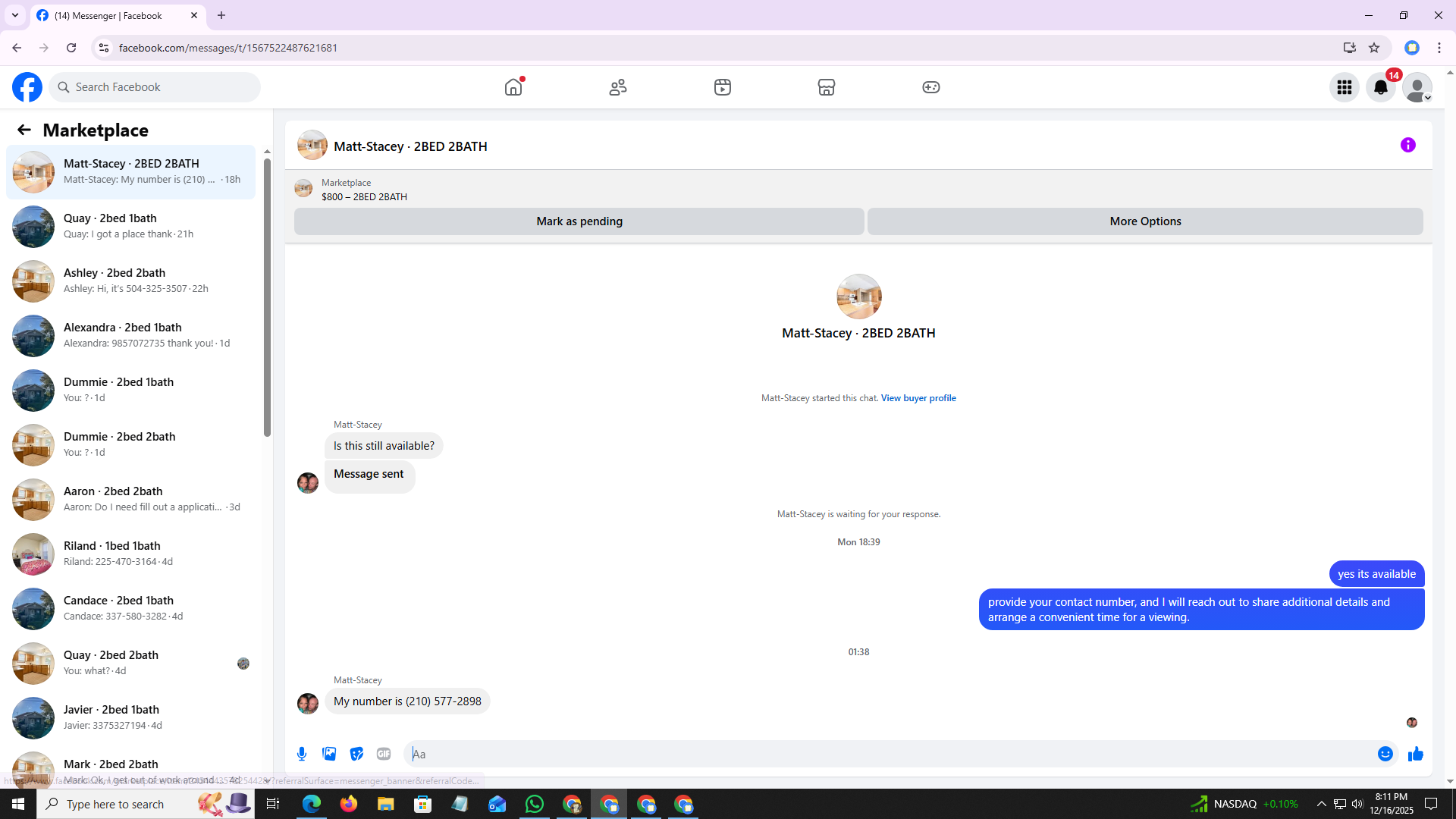This screenshot has height=819, width=1456.
Task: Select Alexandra · 2bed 1bath conversation
Action: coord(130,336)
